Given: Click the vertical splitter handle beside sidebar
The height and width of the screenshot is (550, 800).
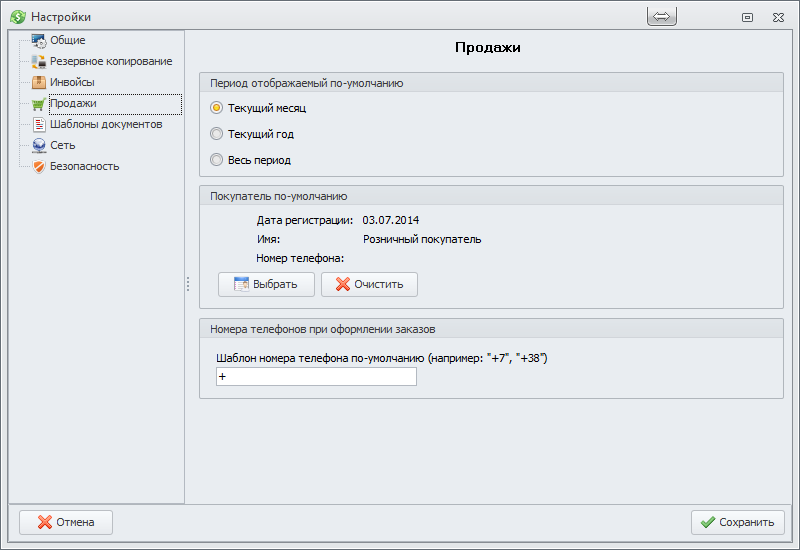Looking at the screenshot, I should tap(187, 285).
